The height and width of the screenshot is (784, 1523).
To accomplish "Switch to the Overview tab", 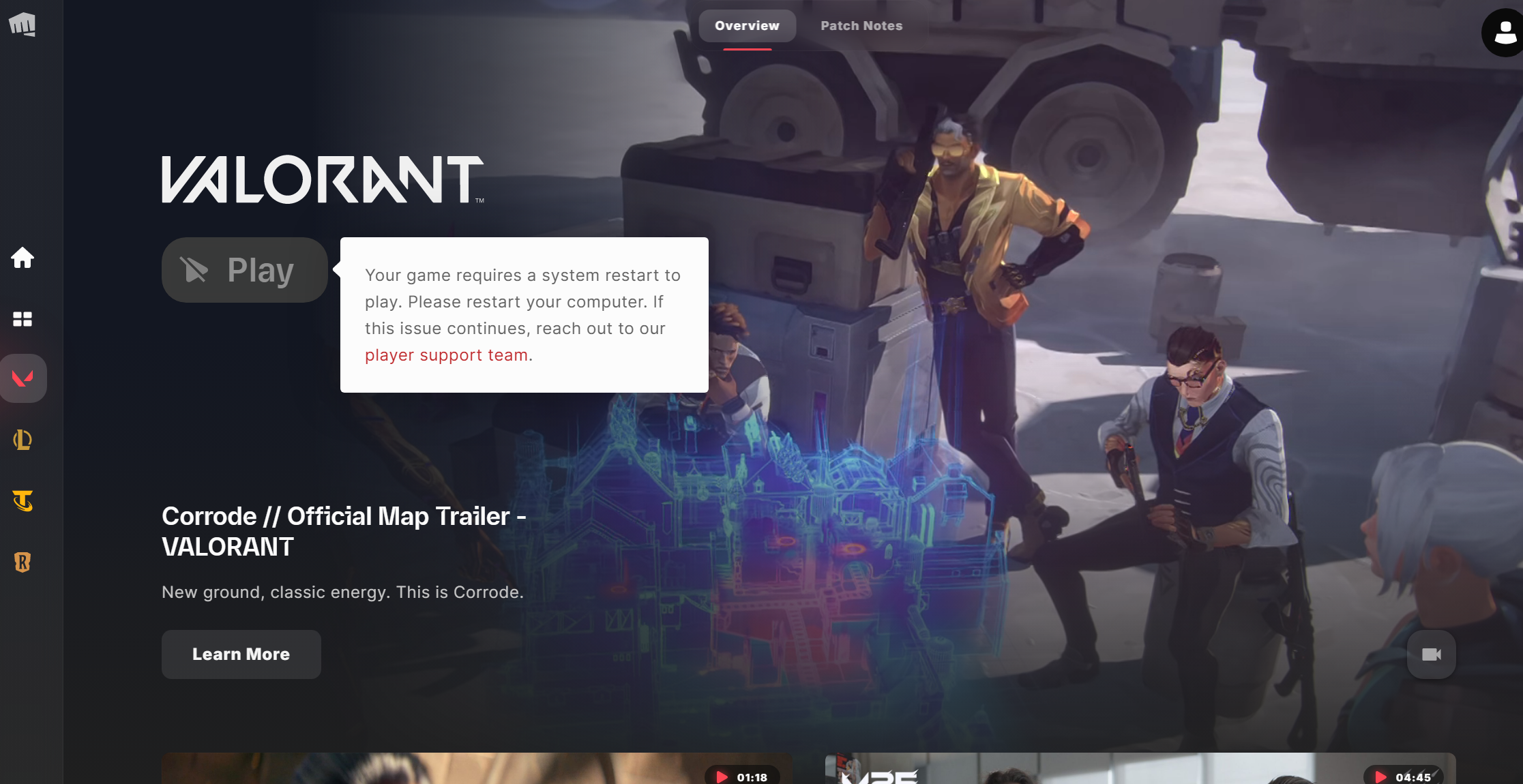I will coord(747,26).
